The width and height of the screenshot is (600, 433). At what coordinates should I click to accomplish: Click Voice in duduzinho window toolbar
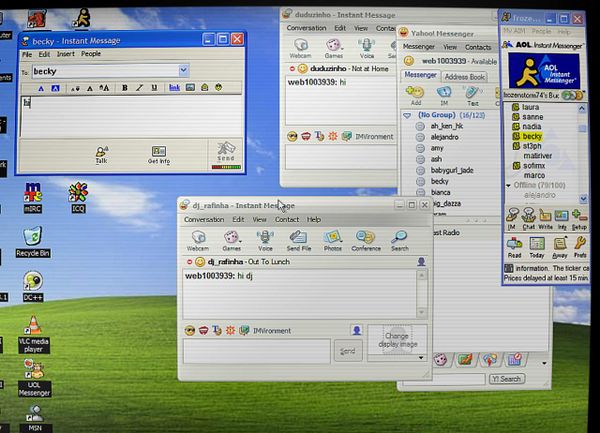367,49
